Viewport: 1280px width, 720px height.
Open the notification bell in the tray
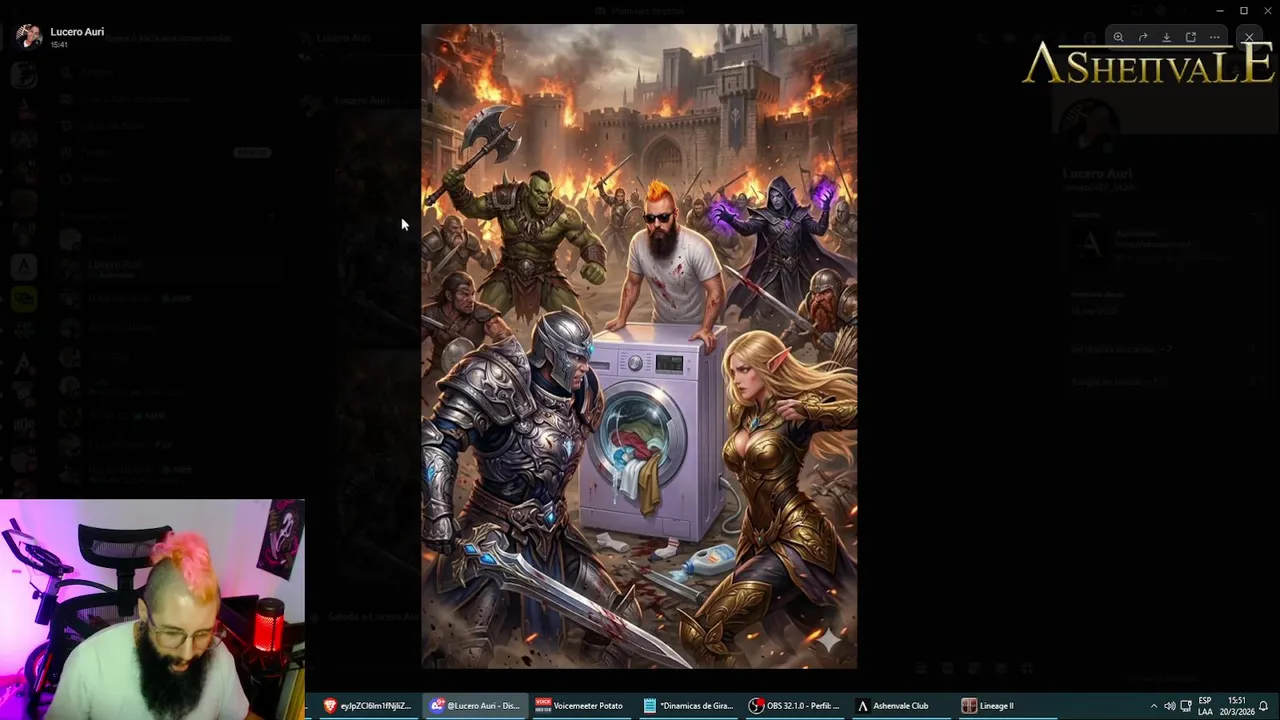1264,706
